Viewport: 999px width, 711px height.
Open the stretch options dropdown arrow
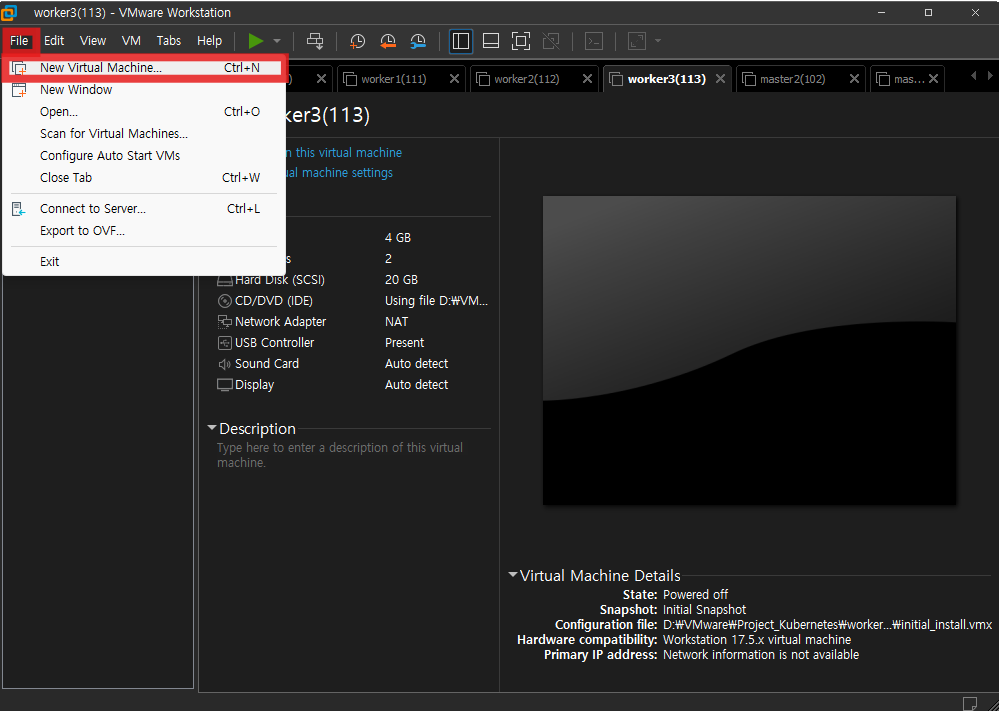coord(658,41)
